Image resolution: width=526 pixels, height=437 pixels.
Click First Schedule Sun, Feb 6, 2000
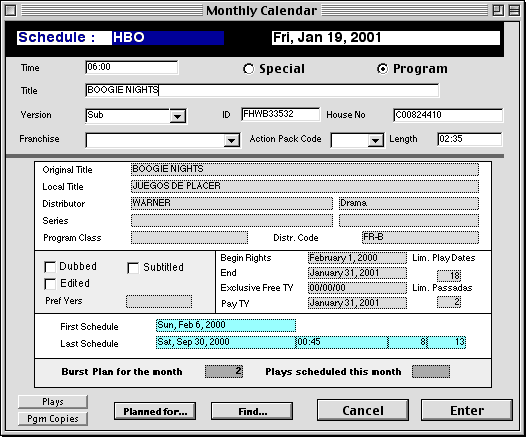coord(226,325)
